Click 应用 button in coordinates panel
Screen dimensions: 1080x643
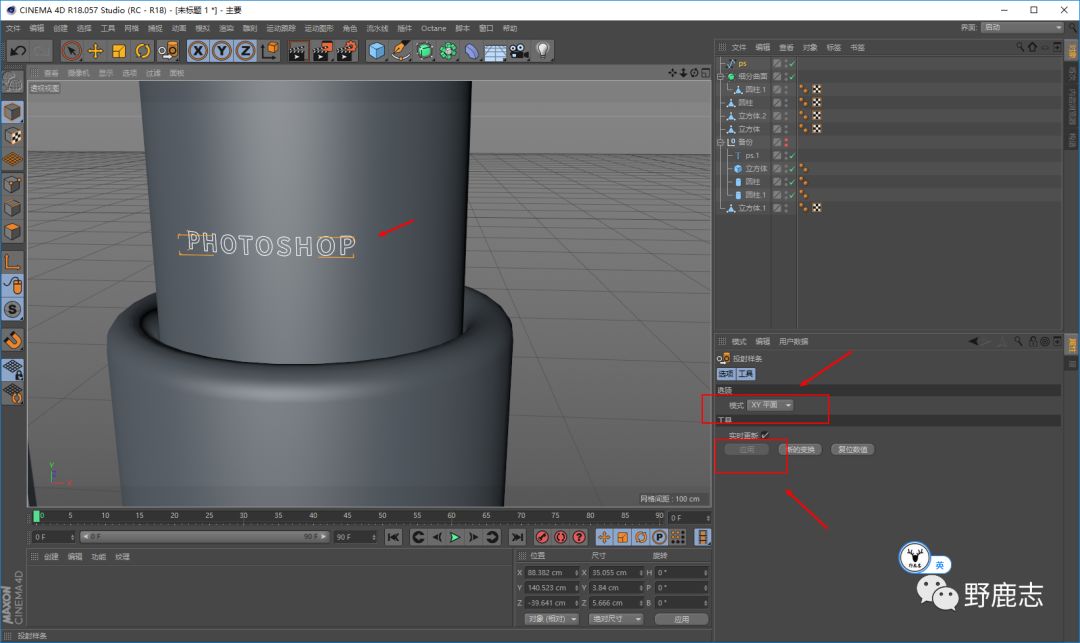[680, 619]
